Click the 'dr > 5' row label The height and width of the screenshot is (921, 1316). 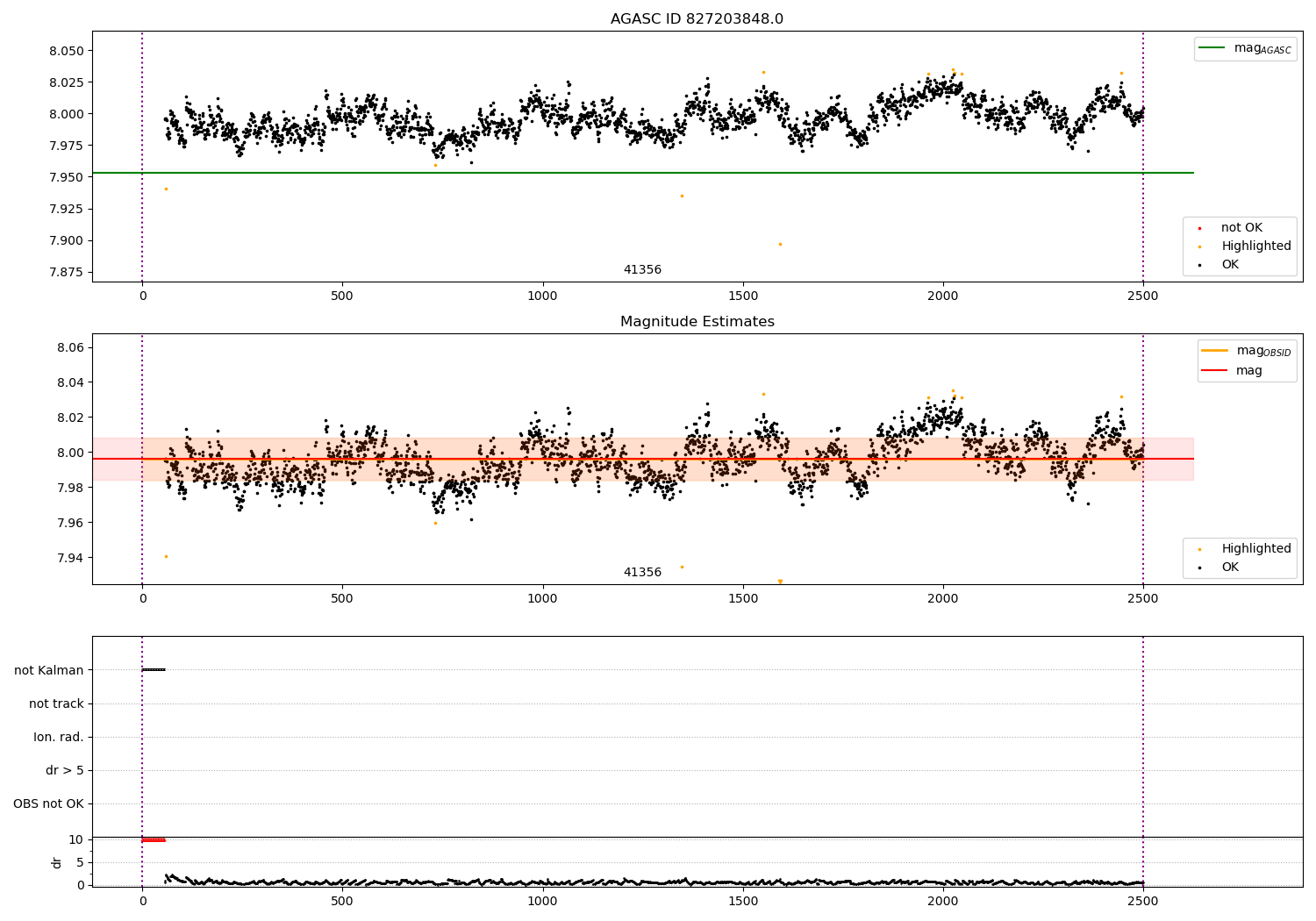[65, 770]
